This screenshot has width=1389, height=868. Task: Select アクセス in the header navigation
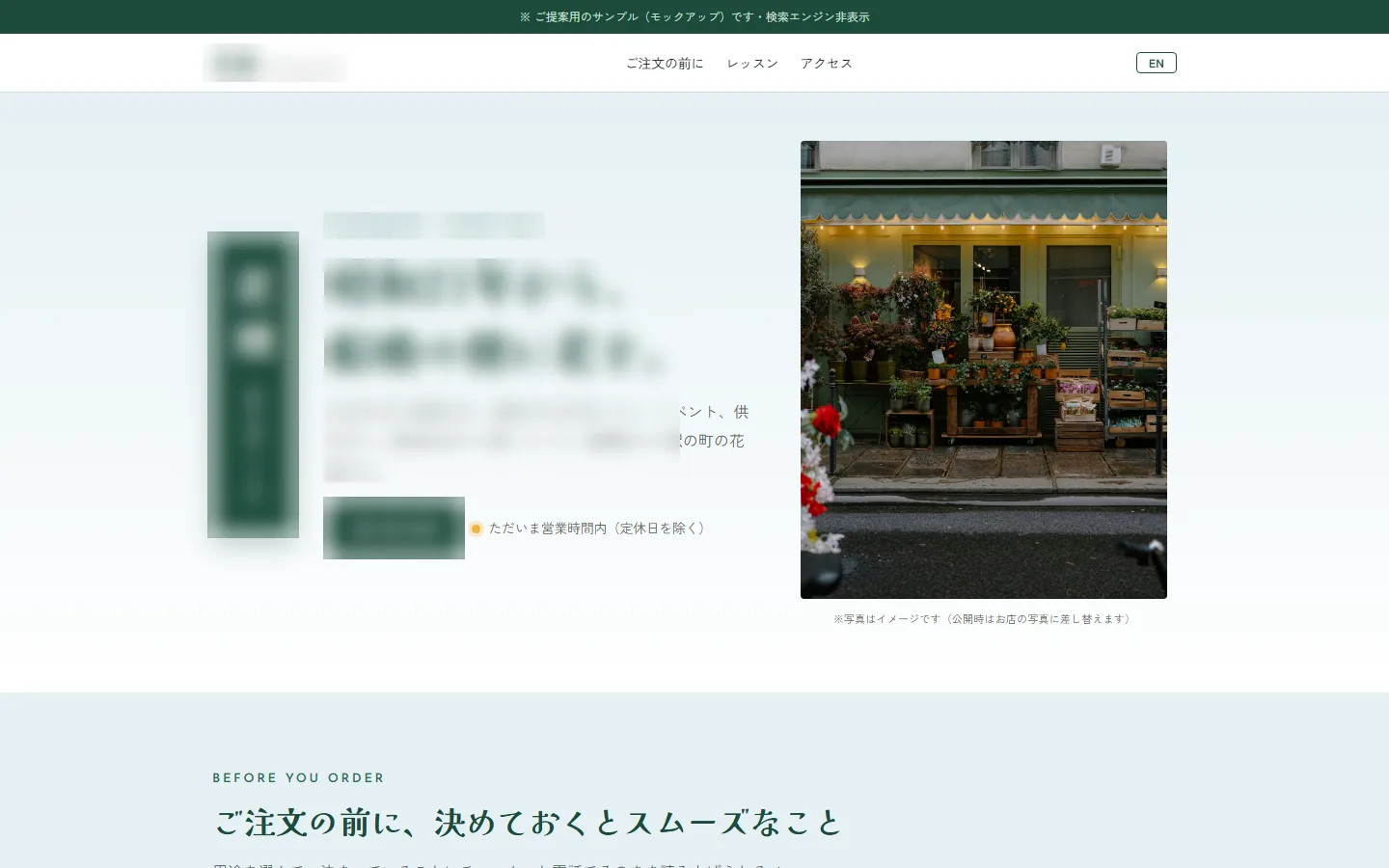tap(827, 64)
